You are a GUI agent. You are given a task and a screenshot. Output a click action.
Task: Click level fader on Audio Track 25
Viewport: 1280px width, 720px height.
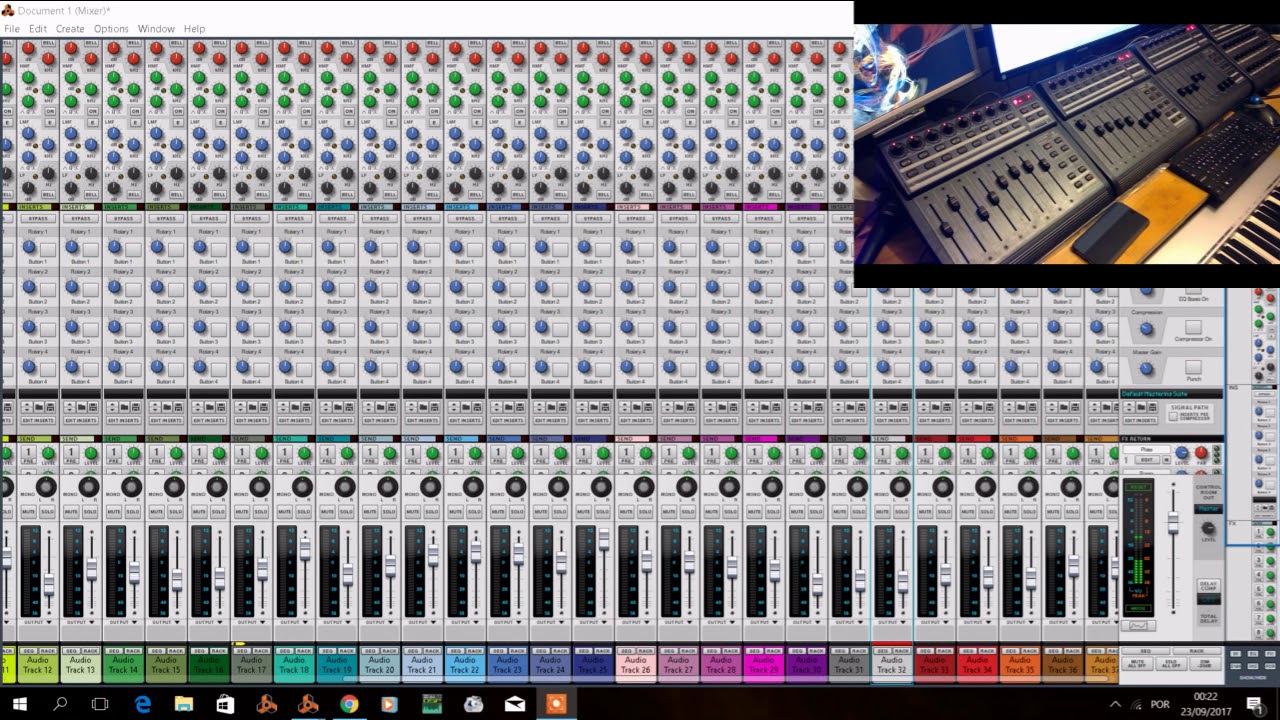(x=603, y=540)
